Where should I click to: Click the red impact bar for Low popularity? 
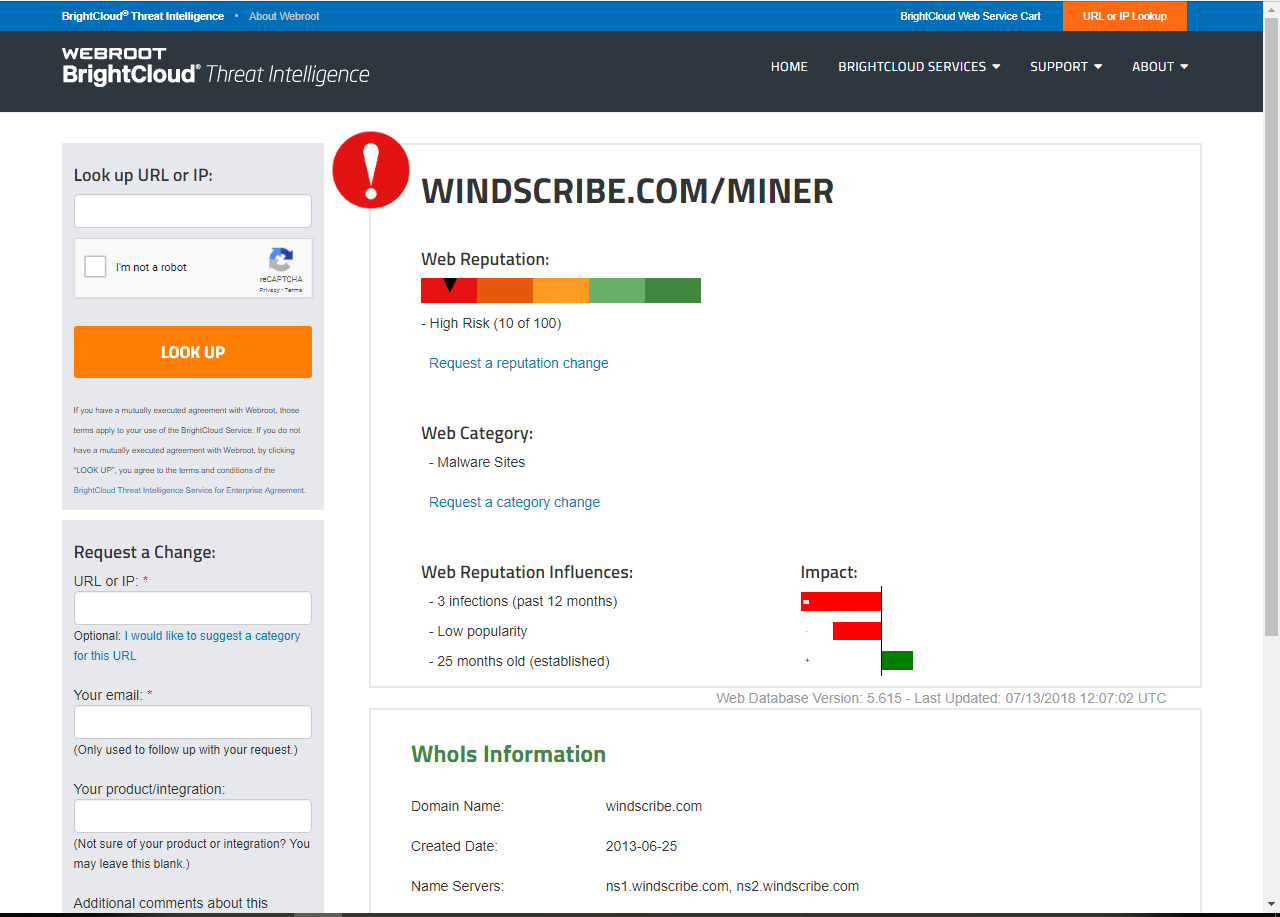[857, 631]
